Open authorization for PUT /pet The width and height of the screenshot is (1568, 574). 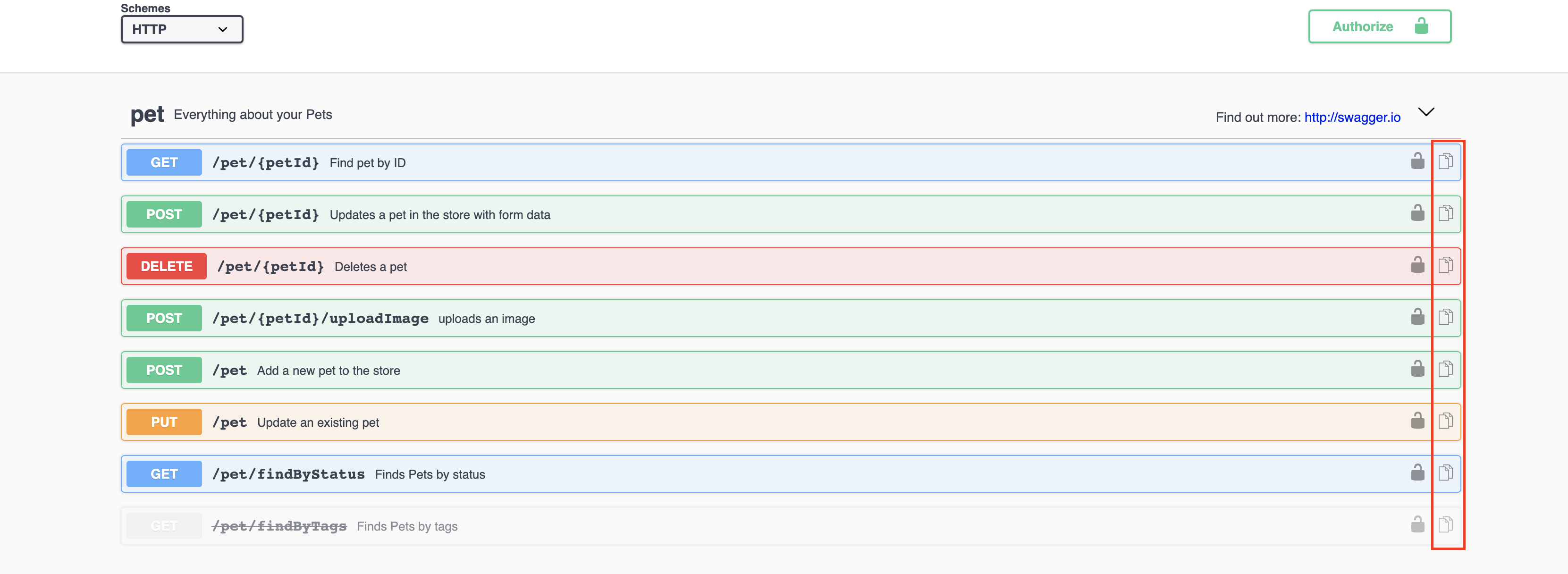pyautogui.click(x=1417, y=421)
